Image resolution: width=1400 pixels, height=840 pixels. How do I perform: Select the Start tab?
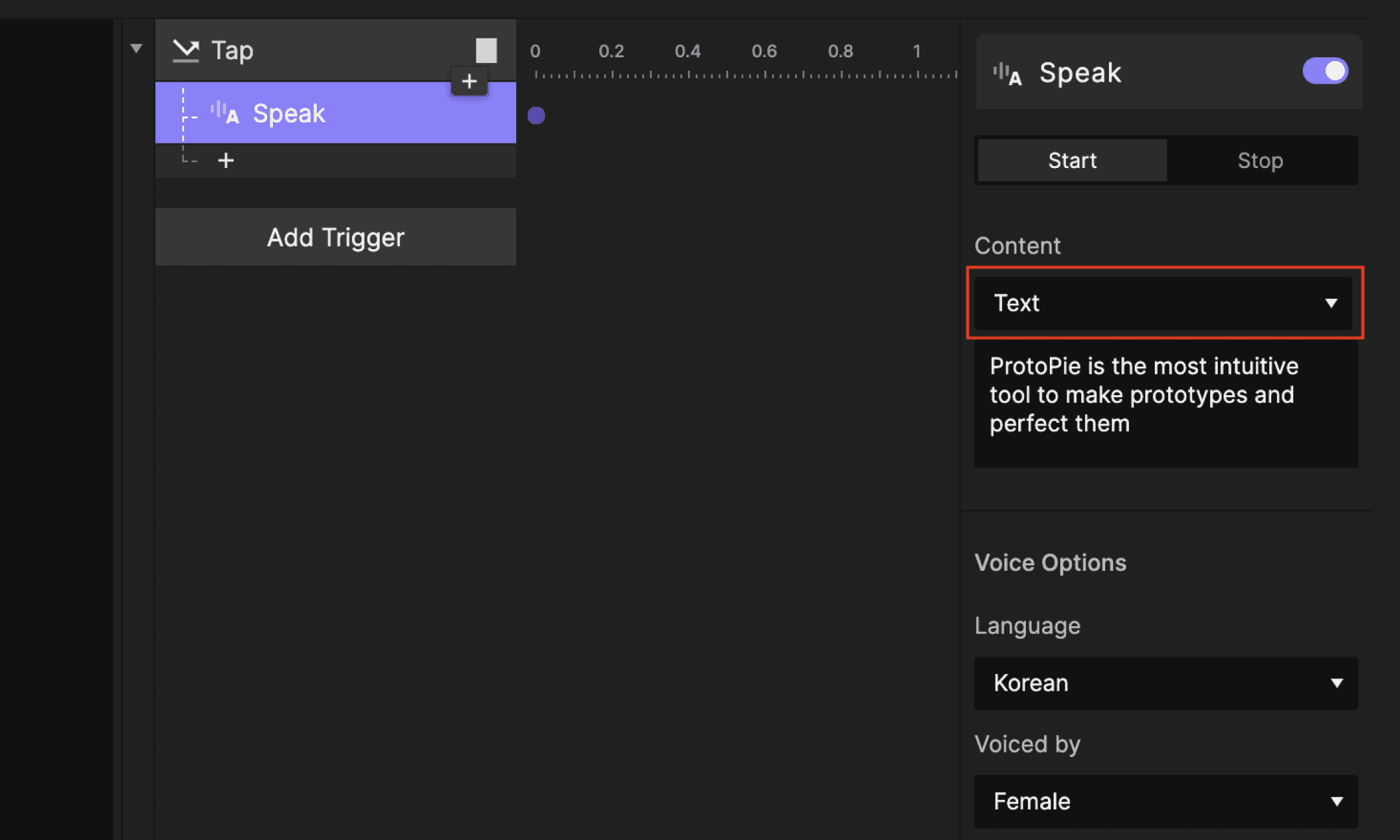click(1072, 160)
